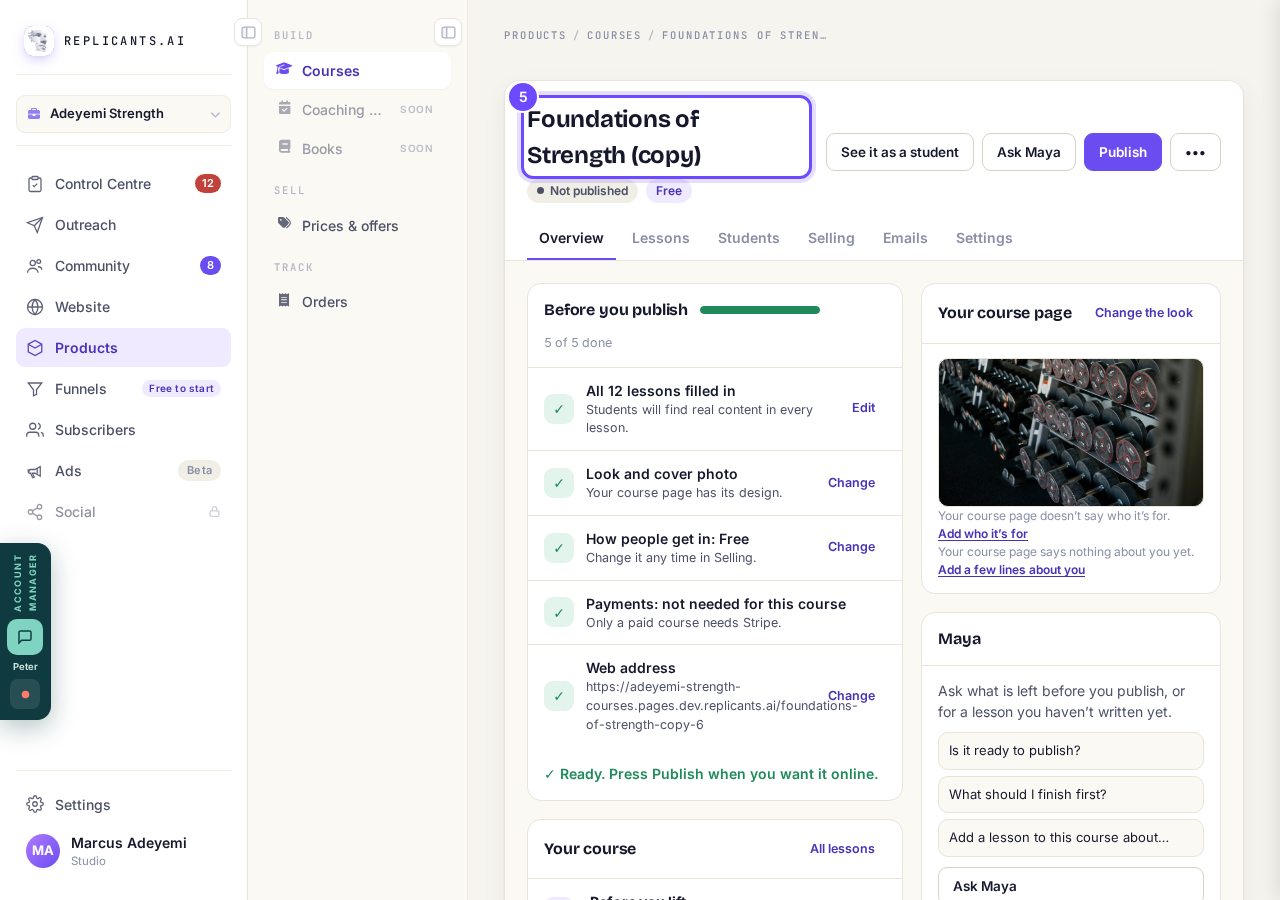Click the Prices & offers tag icon
This screenshot has width=1280, height=900.
click(x=284, y=224)
